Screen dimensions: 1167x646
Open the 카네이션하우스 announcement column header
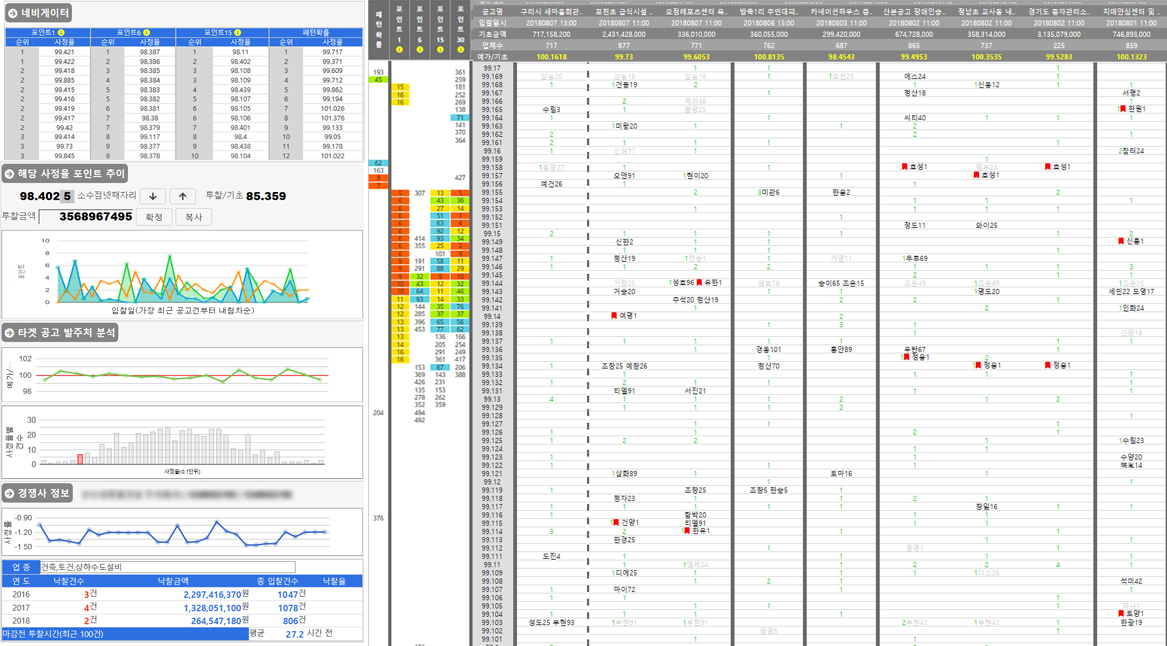pyautogui.click(x=841, y=12)
